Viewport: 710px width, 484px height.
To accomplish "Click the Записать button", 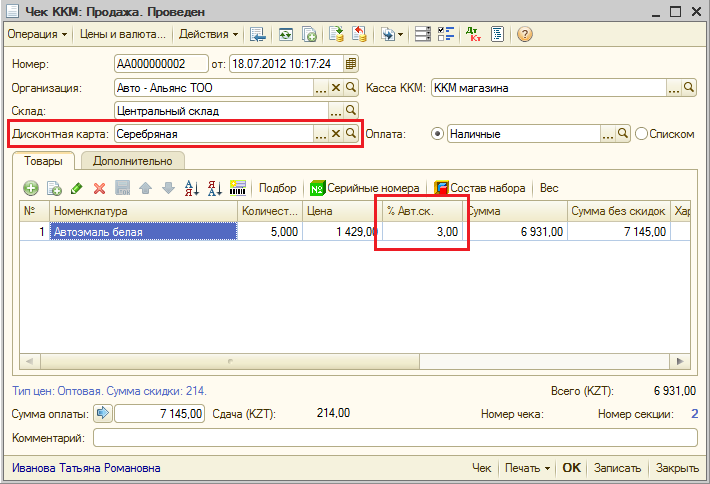I will point(617,468).
